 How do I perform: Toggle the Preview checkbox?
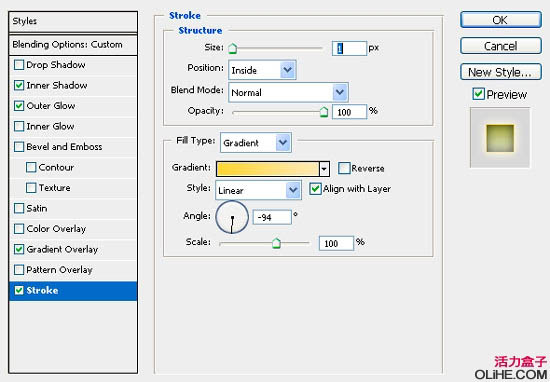[x=478, y=94]
